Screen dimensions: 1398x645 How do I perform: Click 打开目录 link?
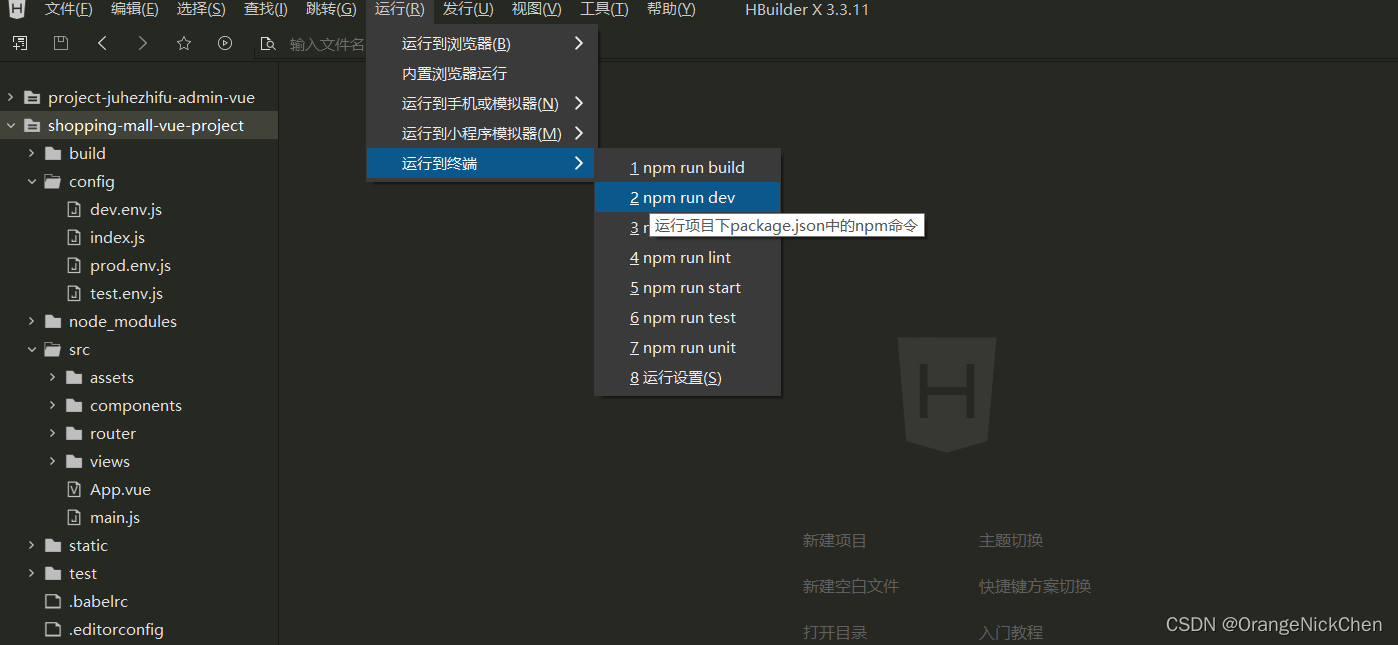834,632
